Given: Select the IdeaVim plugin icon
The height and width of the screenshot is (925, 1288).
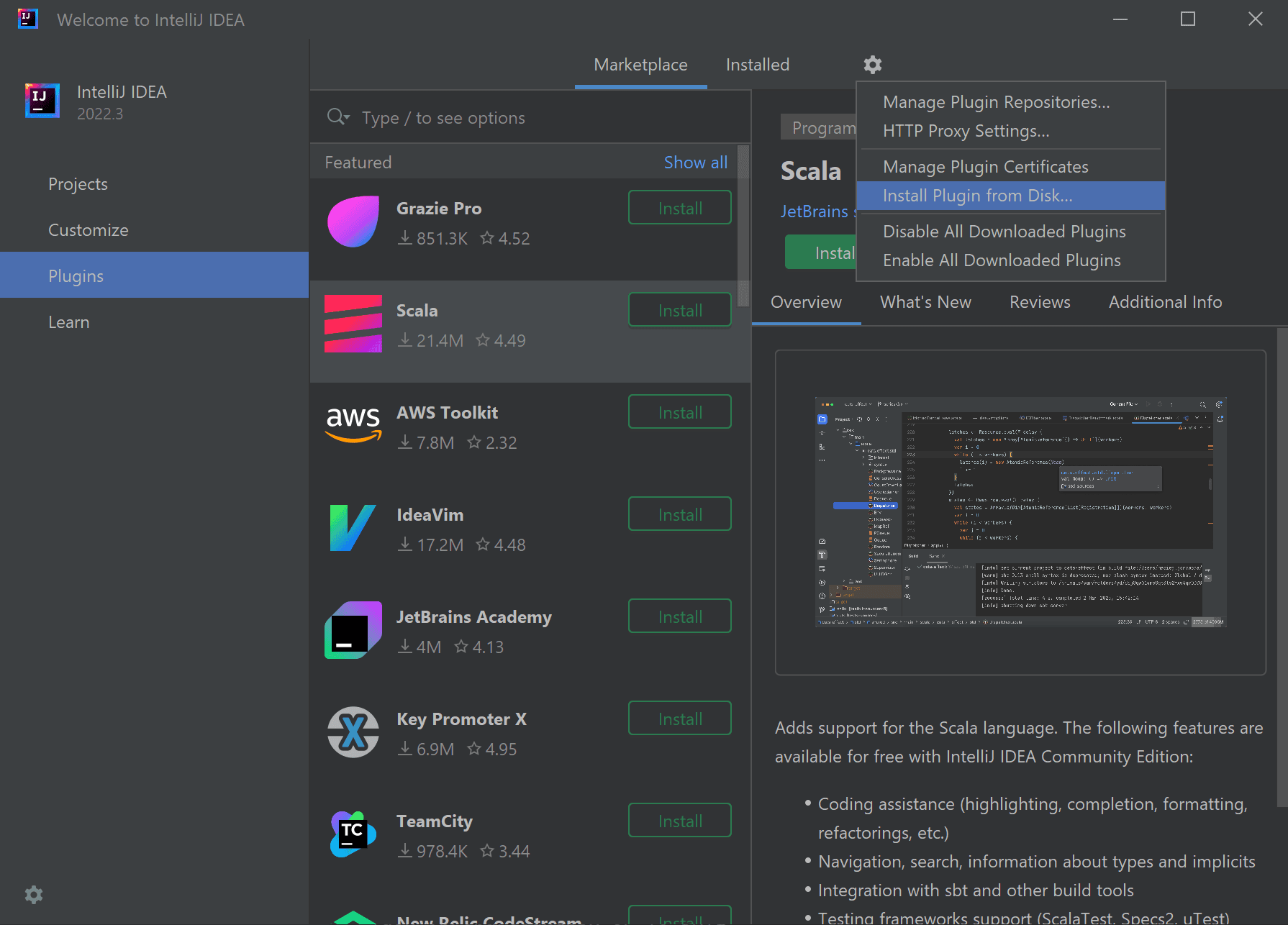Looking at the screenshot, I should pyautogui.click(x=353, y=528).
